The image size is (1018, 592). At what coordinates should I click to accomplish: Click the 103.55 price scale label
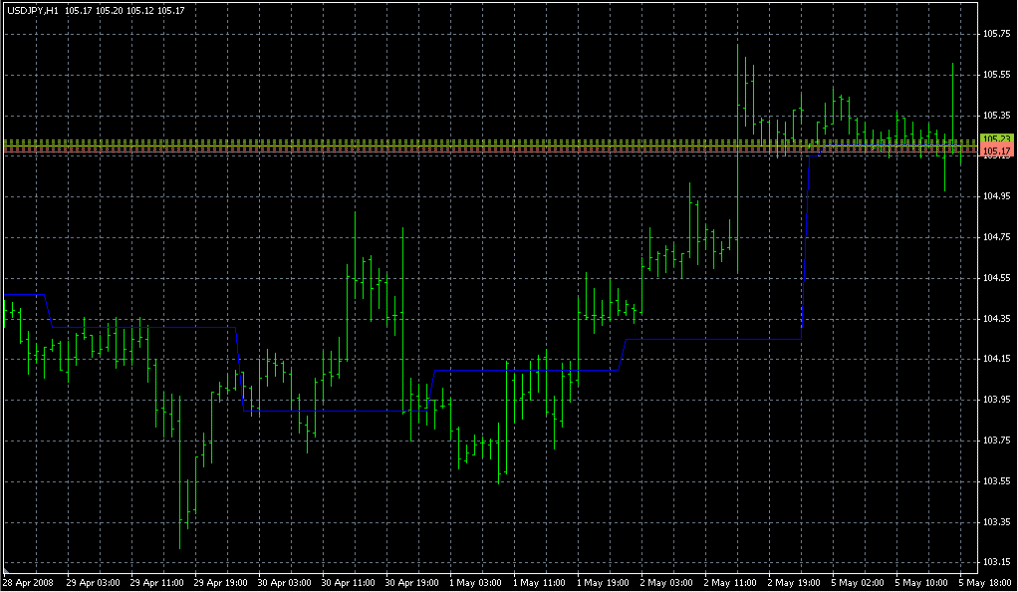click(x=996, y=482)
